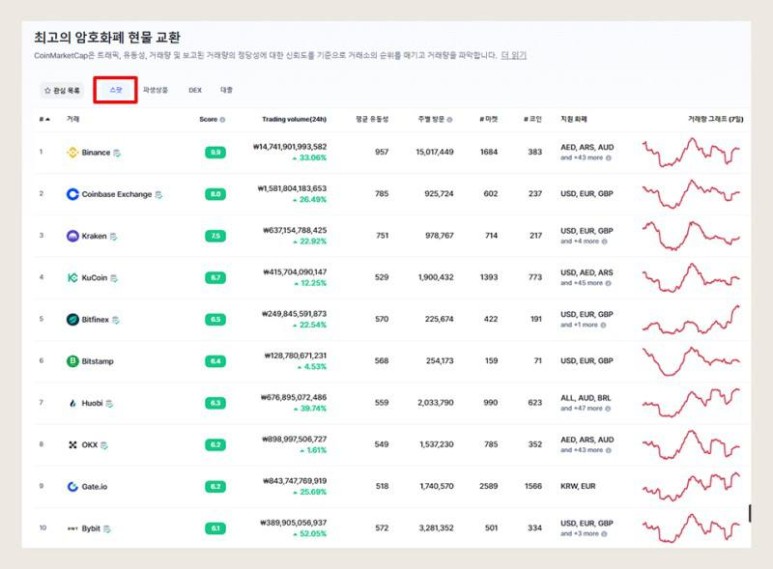
Task: Click the Gate.io logo icon
Action: tap(72, 487)
